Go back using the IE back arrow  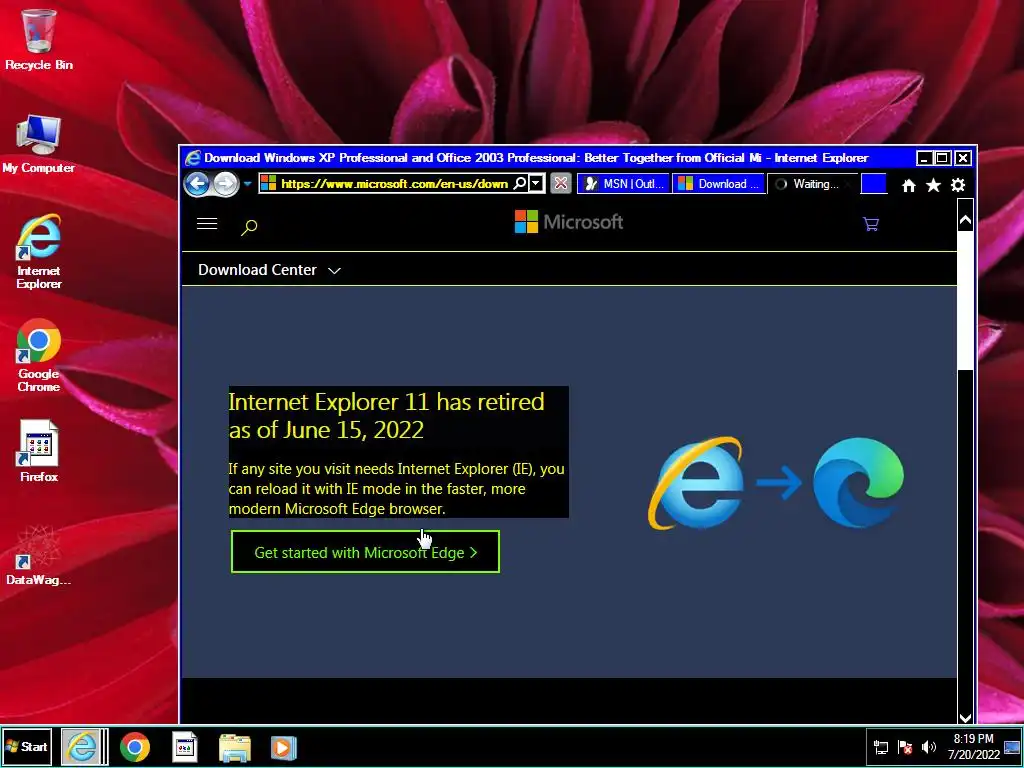click(197, 184)
